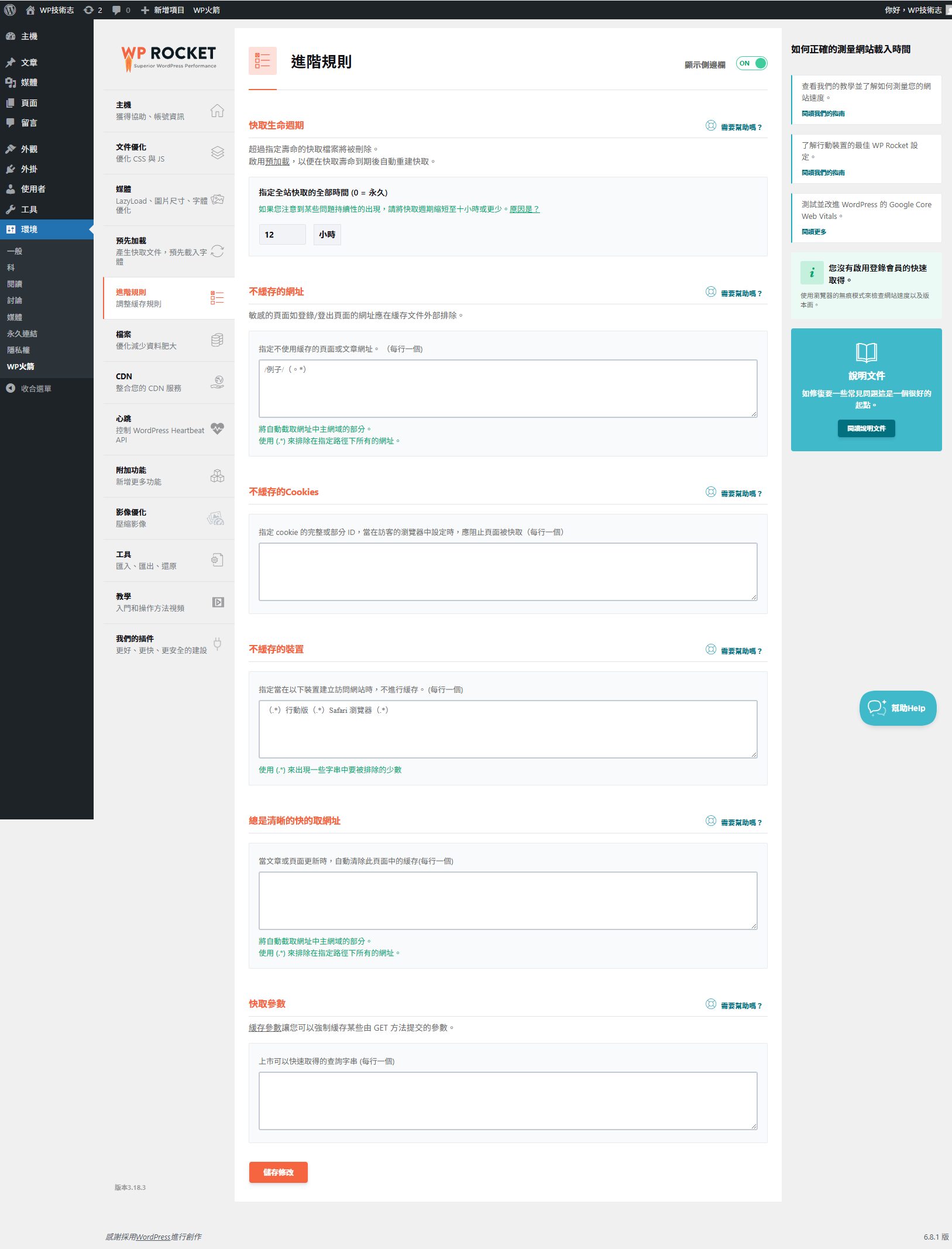Viewport: 952px width, 1249px height.
Task: Click the database icon beside 檔案
Action: [x=217, y=340]
